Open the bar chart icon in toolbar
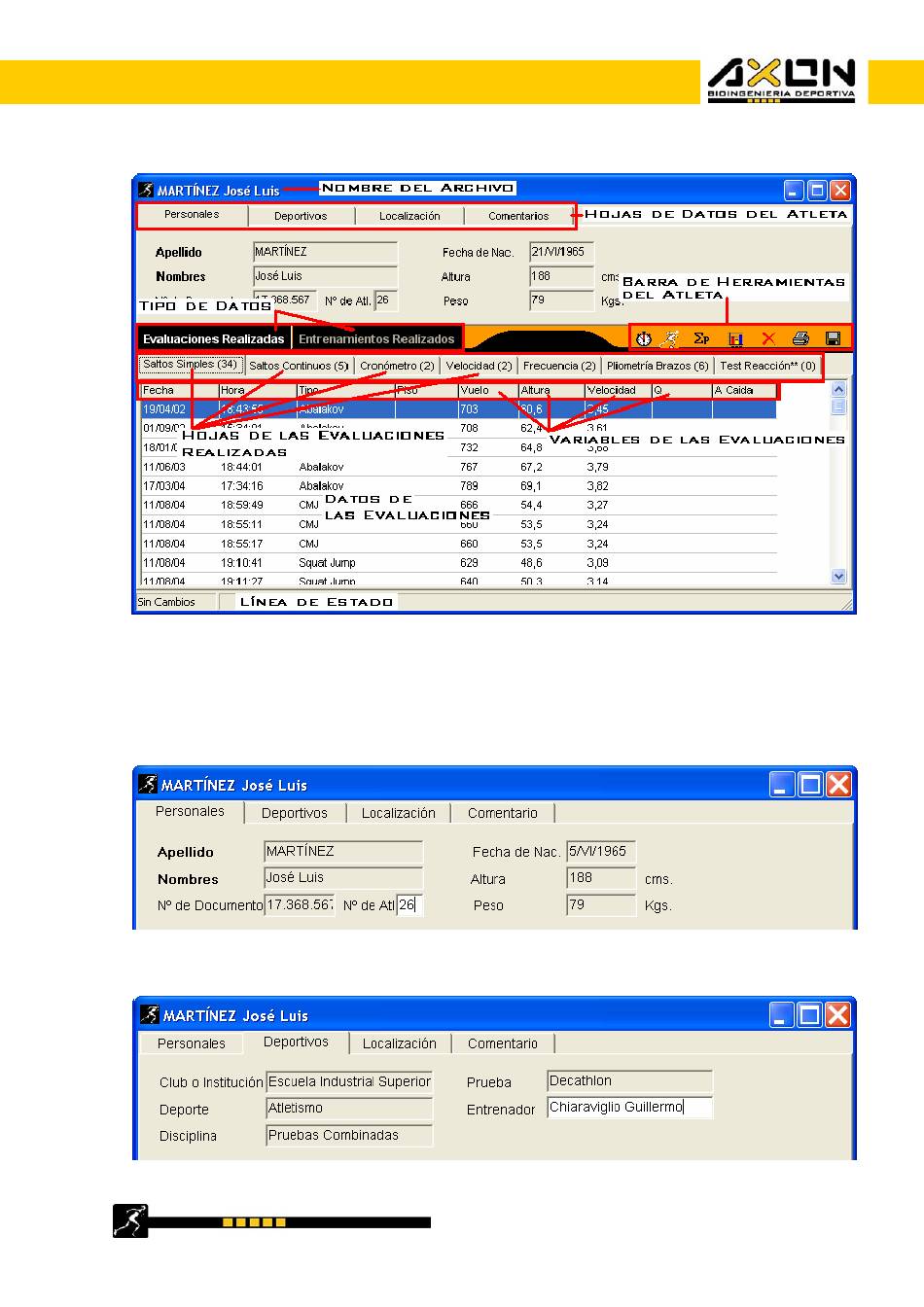 [x=735, y=339]
